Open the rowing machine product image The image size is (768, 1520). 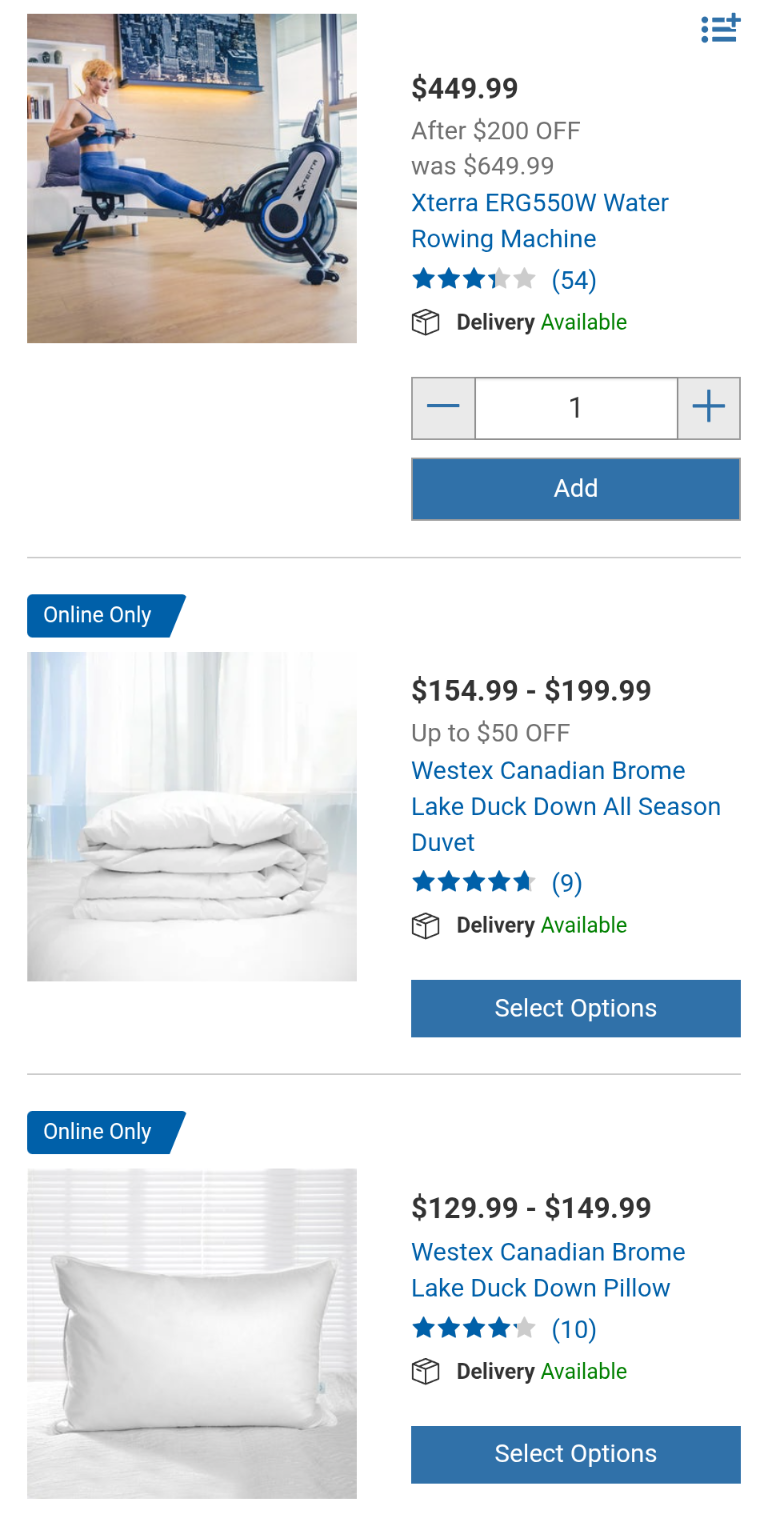[x=192, y=178]
